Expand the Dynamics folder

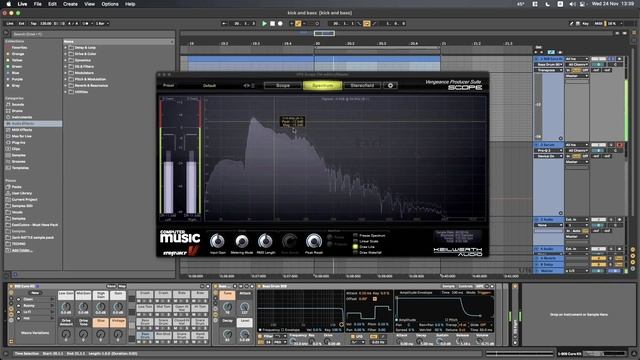pos(65,60)
